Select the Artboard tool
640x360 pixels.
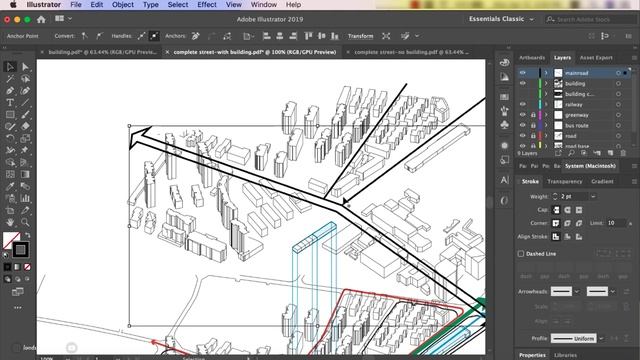10,210
